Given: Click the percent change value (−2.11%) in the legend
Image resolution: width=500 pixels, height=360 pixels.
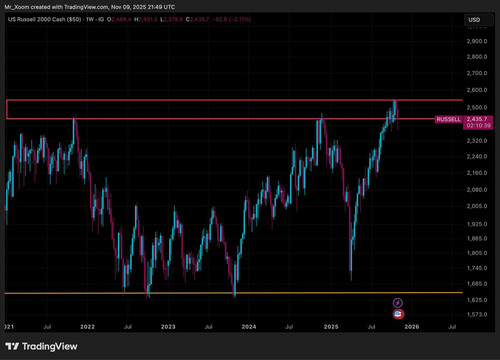Looking at the screenshot, I should [240, 19].
